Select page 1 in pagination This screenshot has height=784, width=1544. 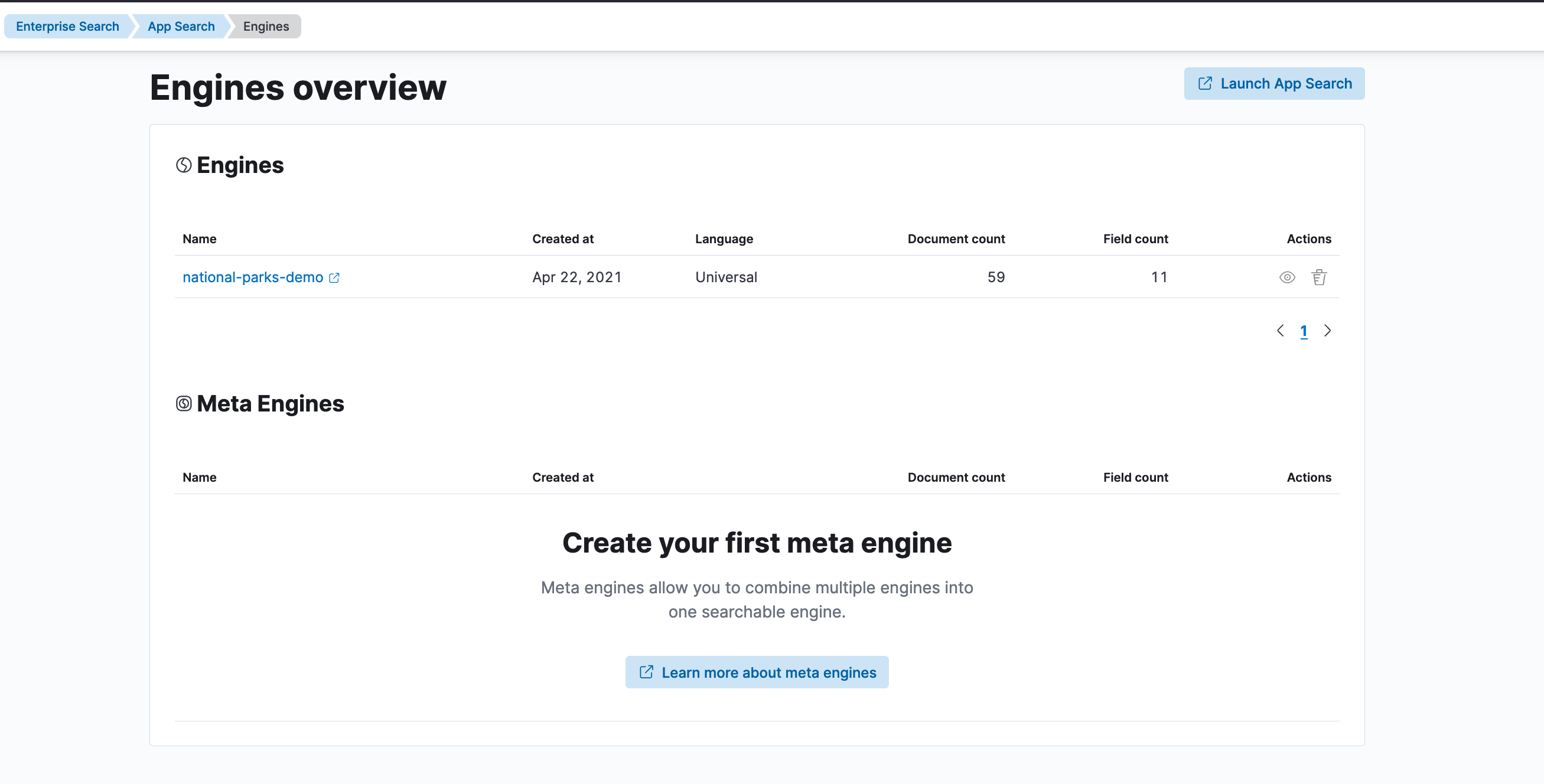1304,331
